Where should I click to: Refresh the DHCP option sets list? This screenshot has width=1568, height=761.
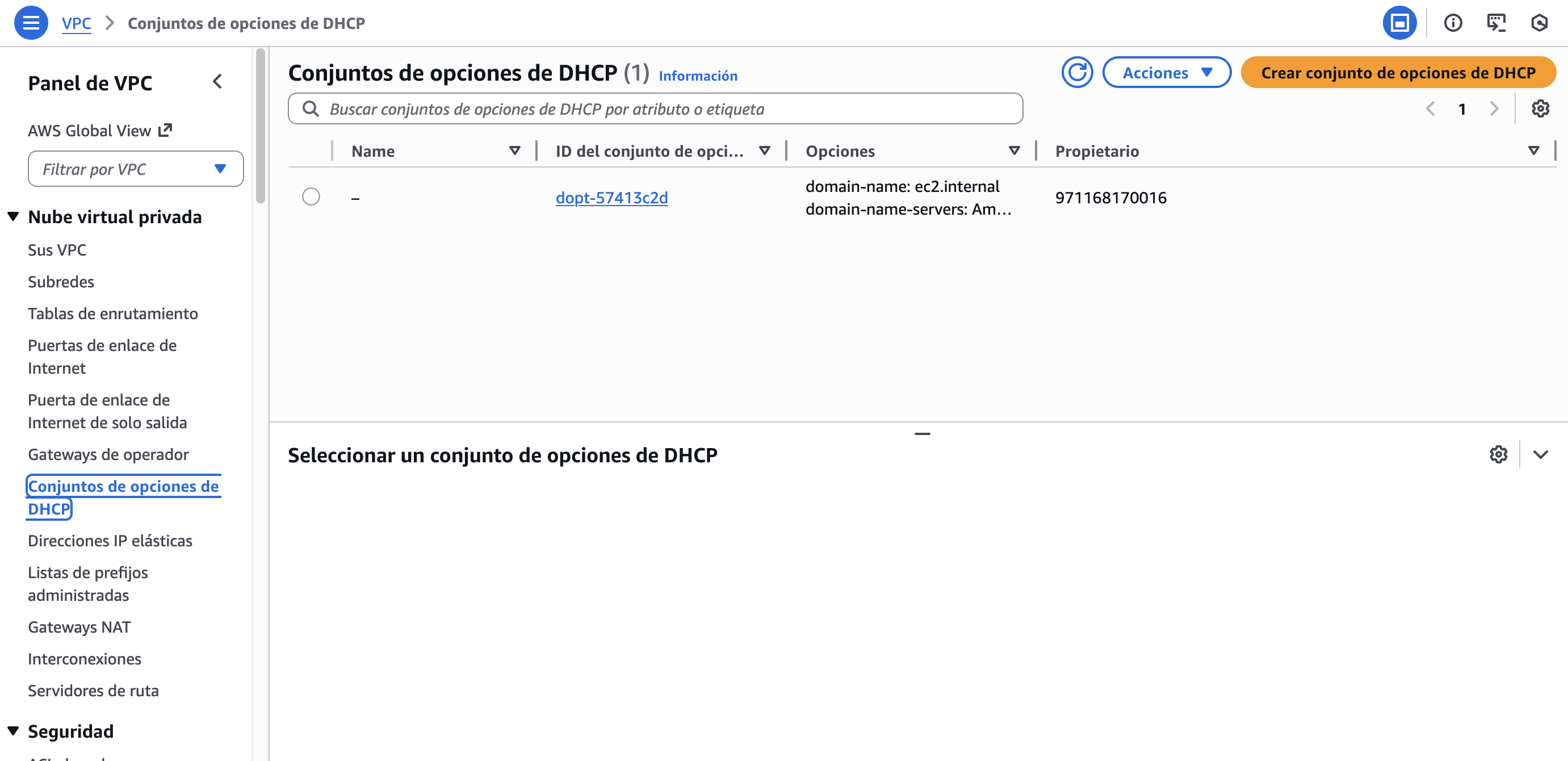tap(1076, 73)
